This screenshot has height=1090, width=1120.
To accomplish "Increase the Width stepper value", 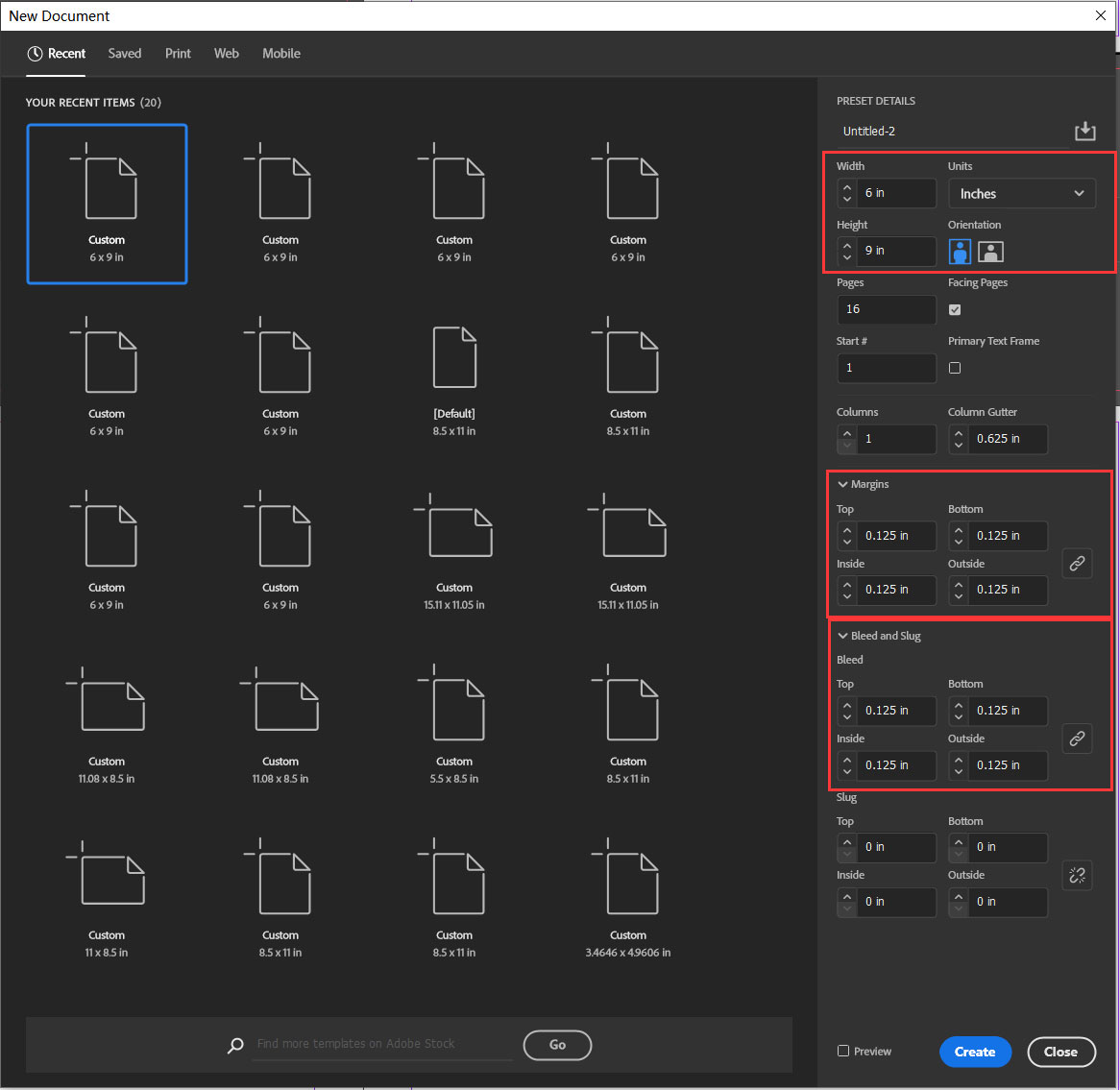I will pos(847,186).
